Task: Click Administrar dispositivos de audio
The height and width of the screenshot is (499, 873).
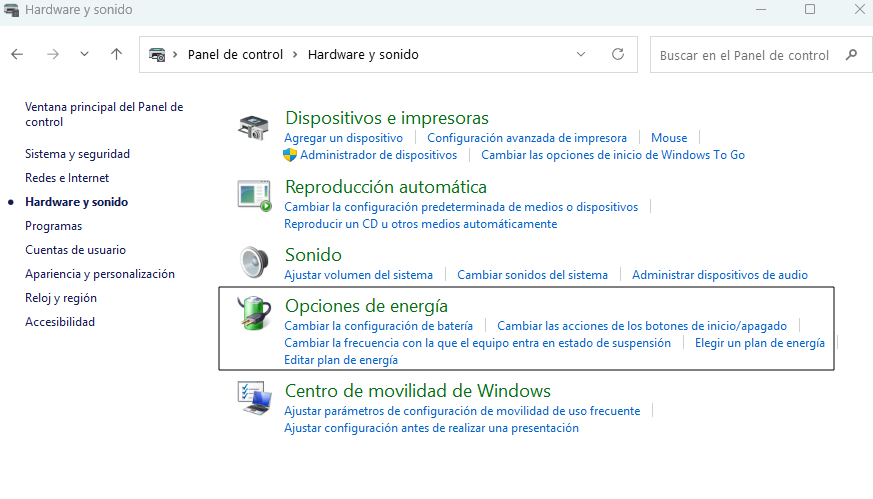Action: [x=720, y=275]
